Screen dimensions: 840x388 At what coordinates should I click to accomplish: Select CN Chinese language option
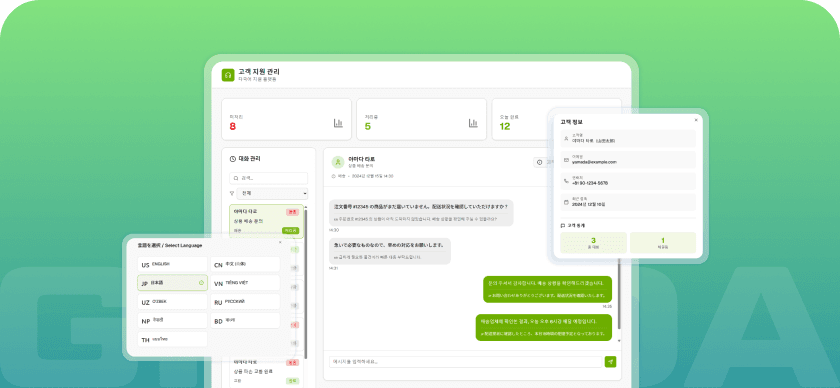click(x=245, y=265)
